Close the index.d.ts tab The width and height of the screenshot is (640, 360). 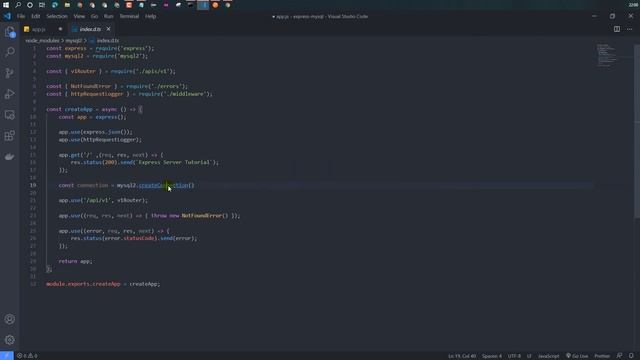click(109, 29)
